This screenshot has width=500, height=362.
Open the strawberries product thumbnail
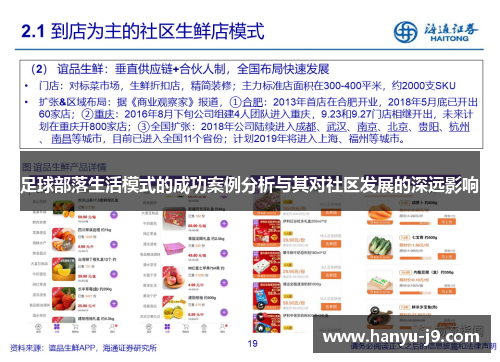64,299
